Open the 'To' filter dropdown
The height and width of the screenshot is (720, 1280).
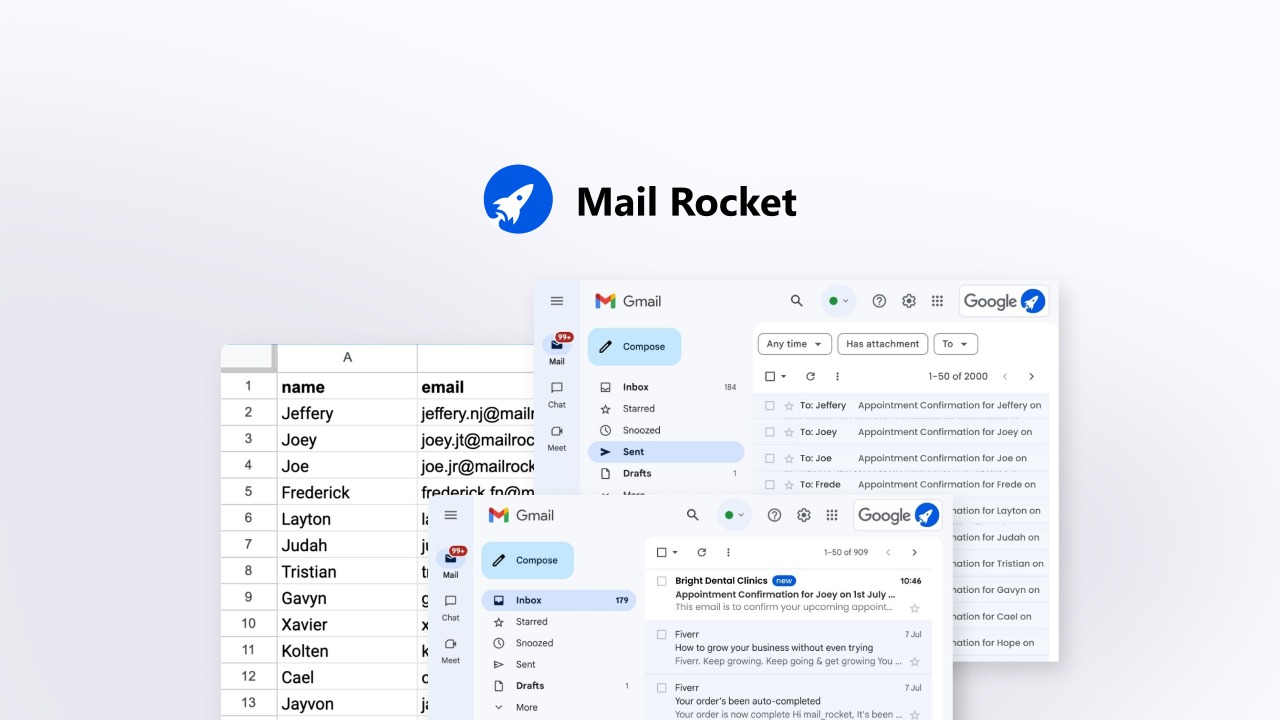[x=955, y=344]
